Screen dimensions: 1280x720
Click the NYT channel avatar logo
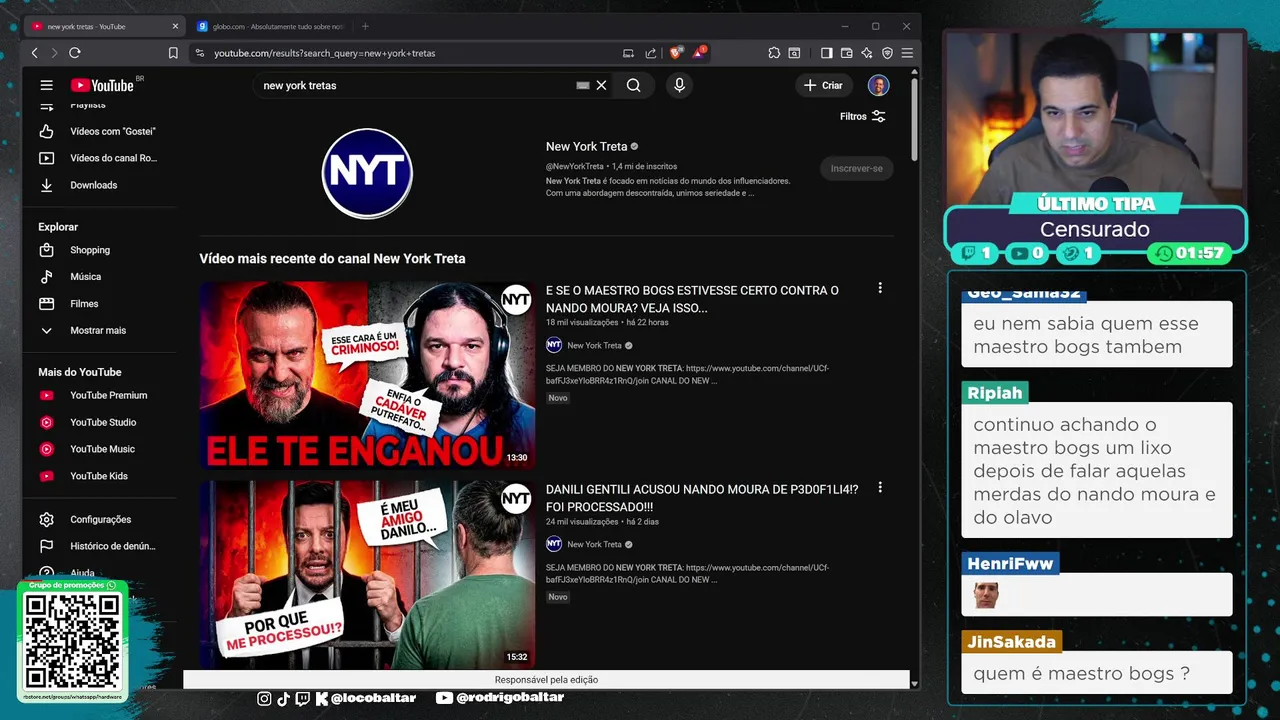[367, 172]
